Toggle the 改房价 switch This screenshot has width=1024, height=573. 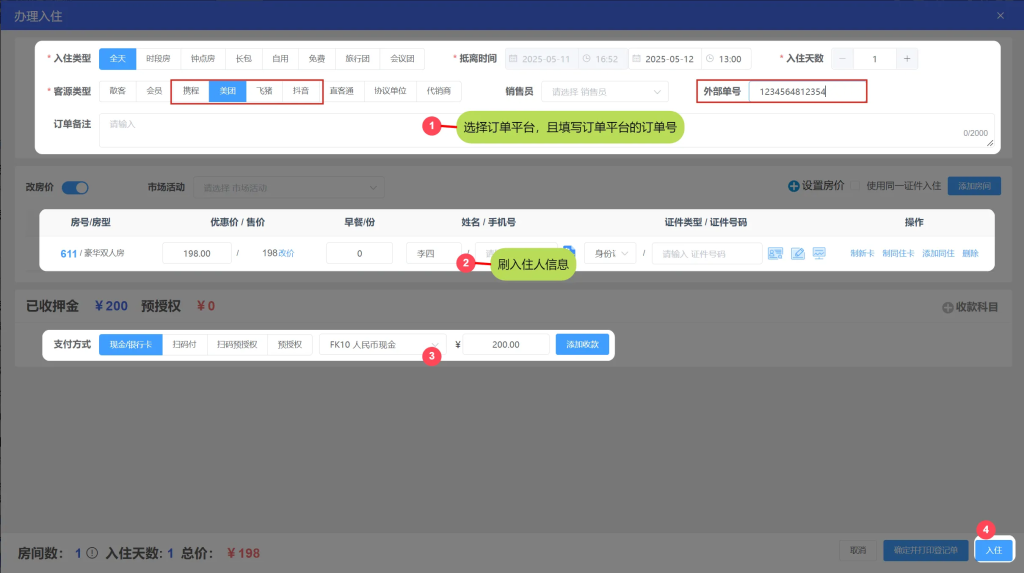(x=76, y=187)
